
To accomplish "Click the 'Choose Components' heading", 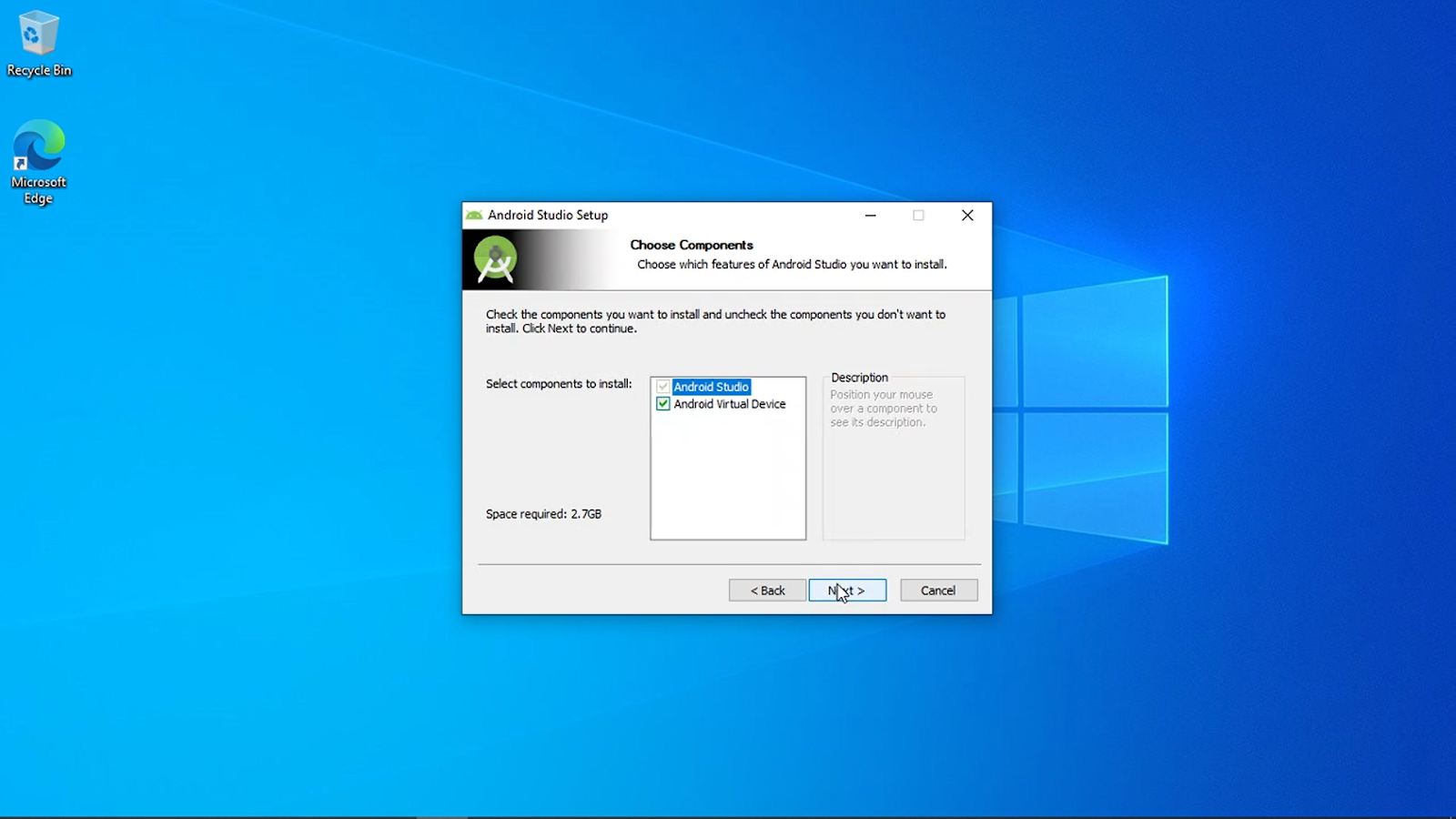I will click(x=692, y=245).
